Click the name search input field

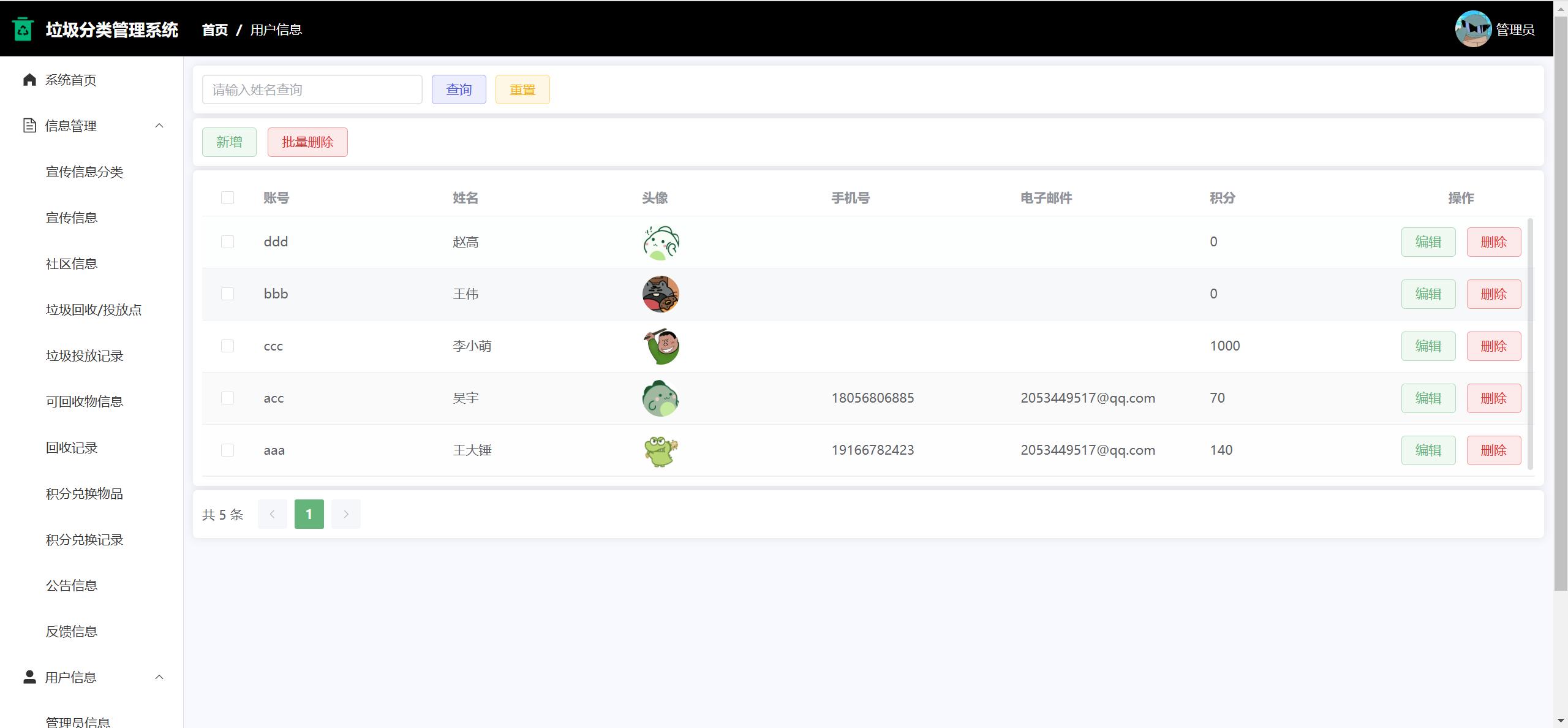tap(312, 89)
